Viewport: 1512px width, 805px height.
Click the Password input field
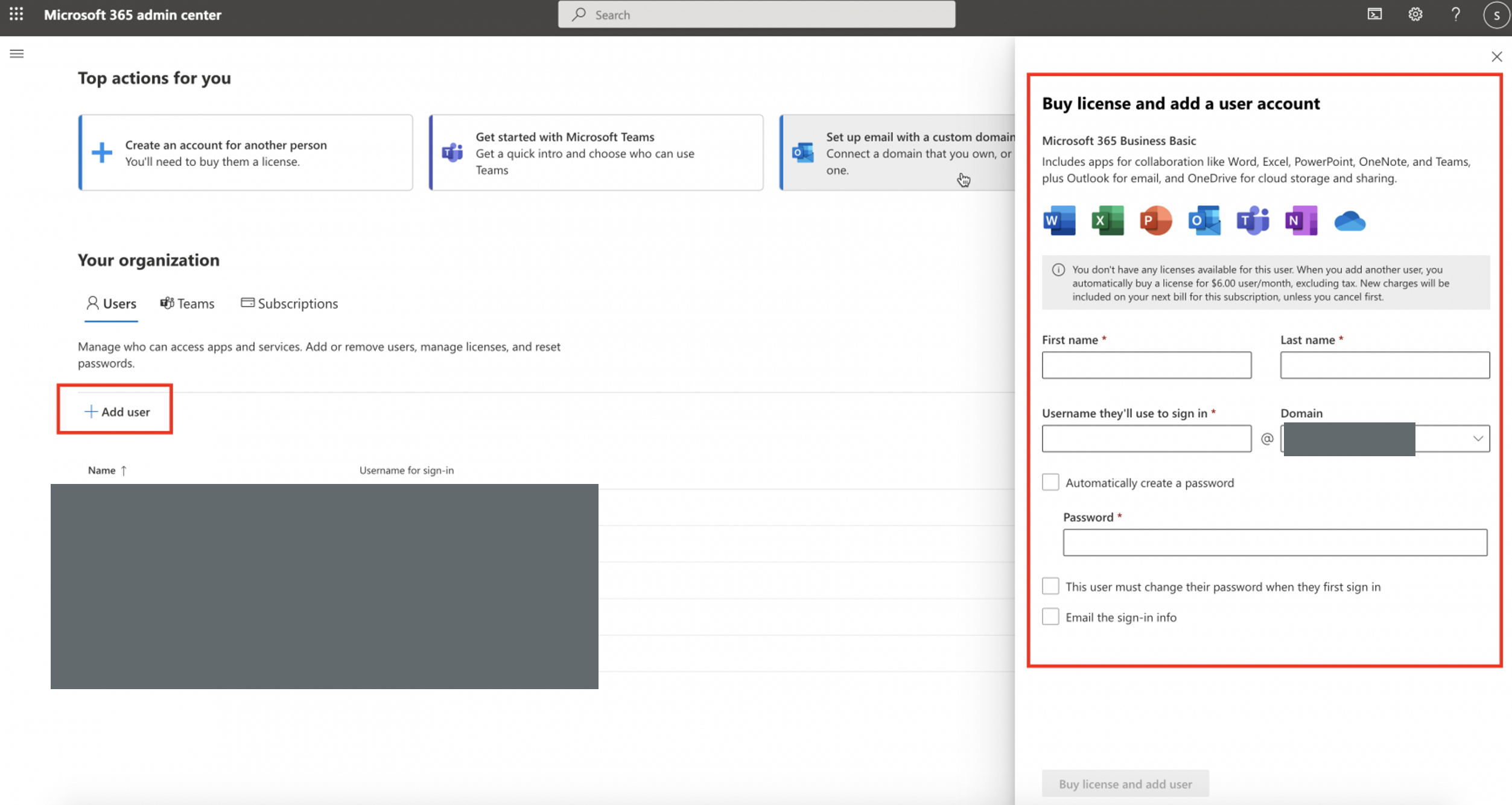[1275, 541]
